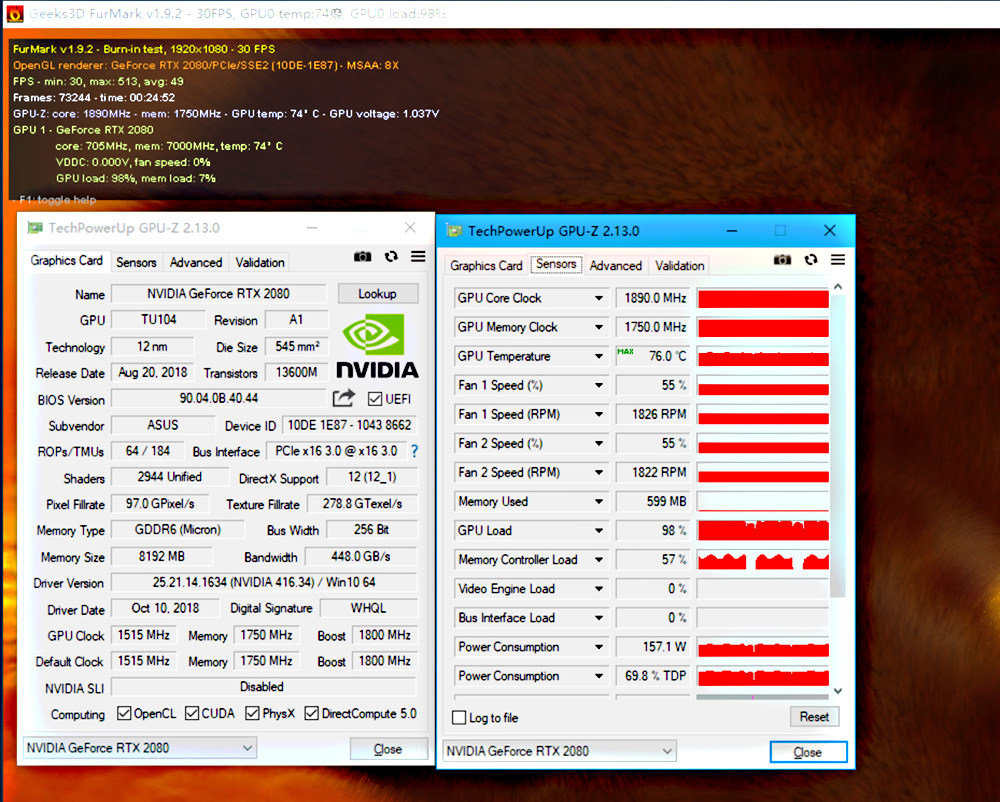Screen dimensions: 1000x802
Task: Open the Validation tab in the Sensors window
Action: pyautogui.click(x=679, y=266)
